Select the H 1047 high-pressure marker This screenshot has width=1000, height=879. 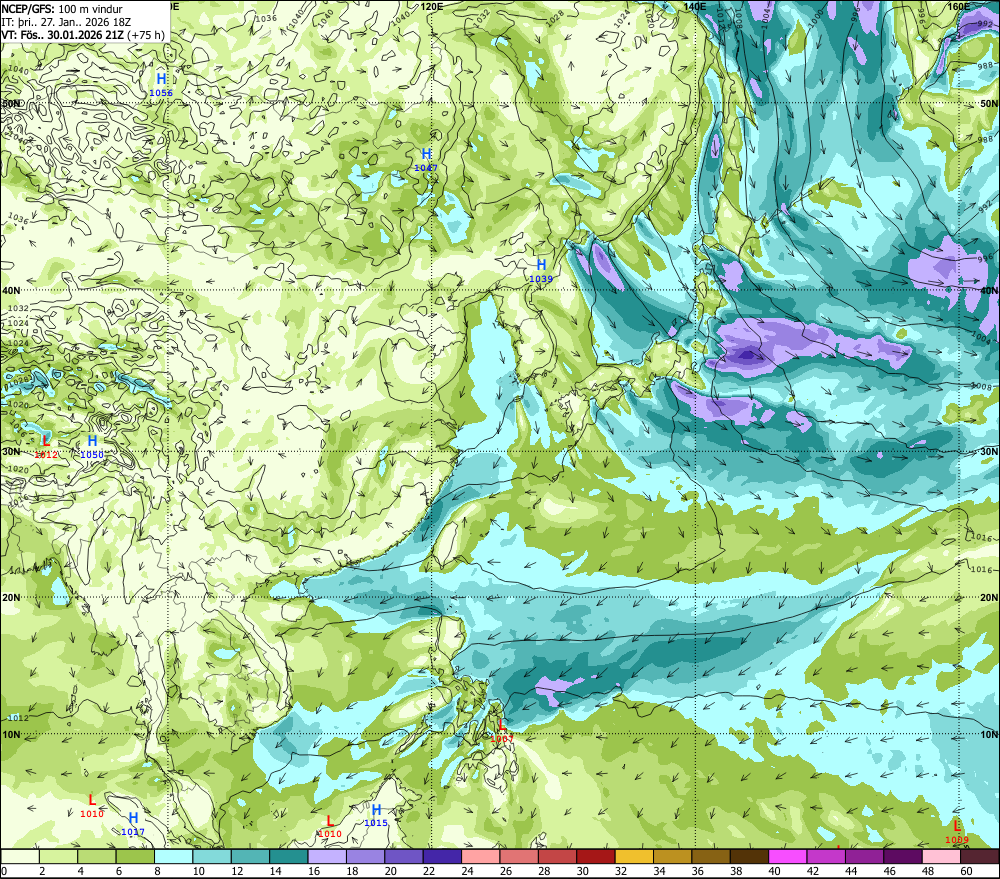(426, 159)
